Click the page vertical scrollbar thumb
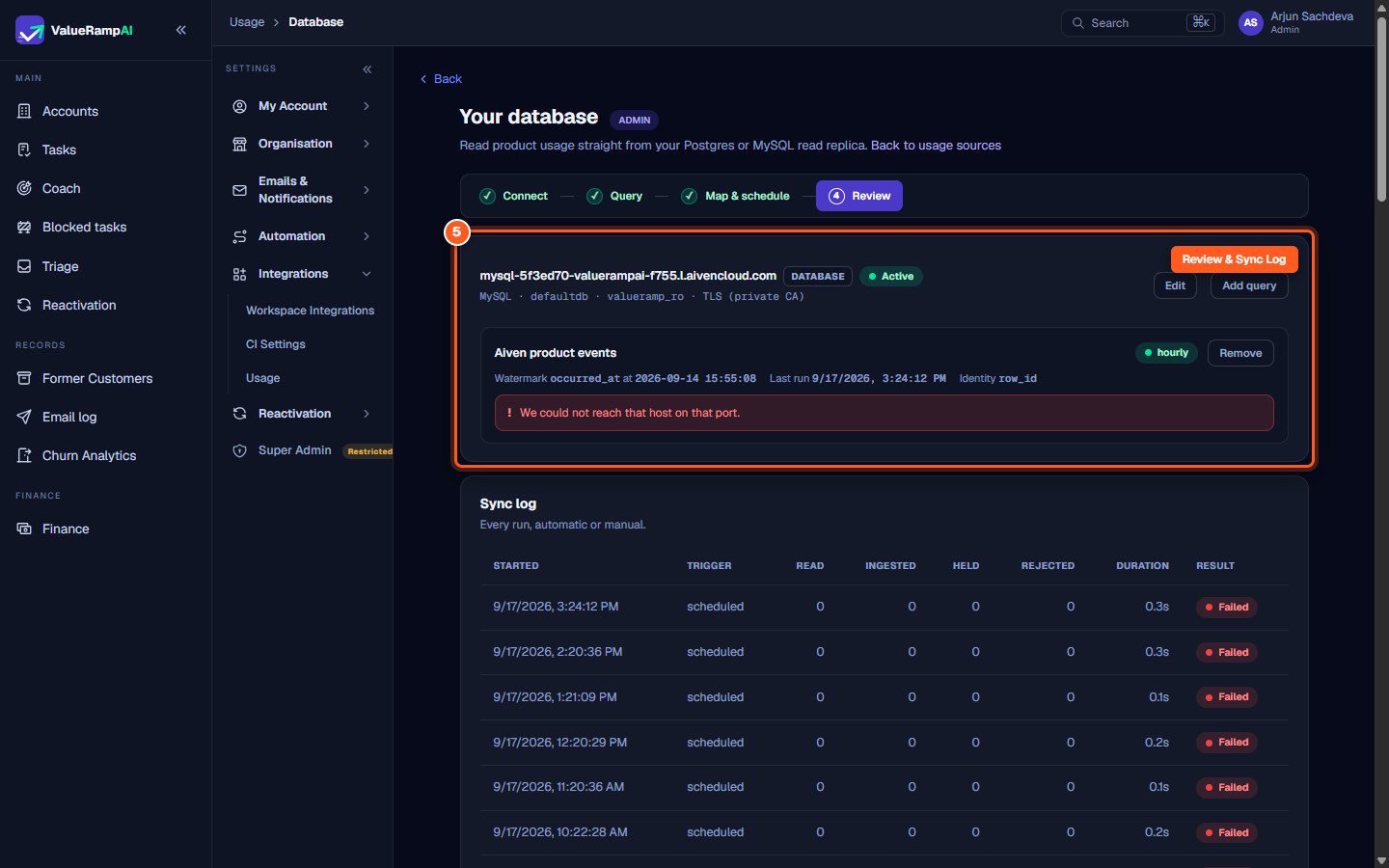 [x=1381, y=110]
